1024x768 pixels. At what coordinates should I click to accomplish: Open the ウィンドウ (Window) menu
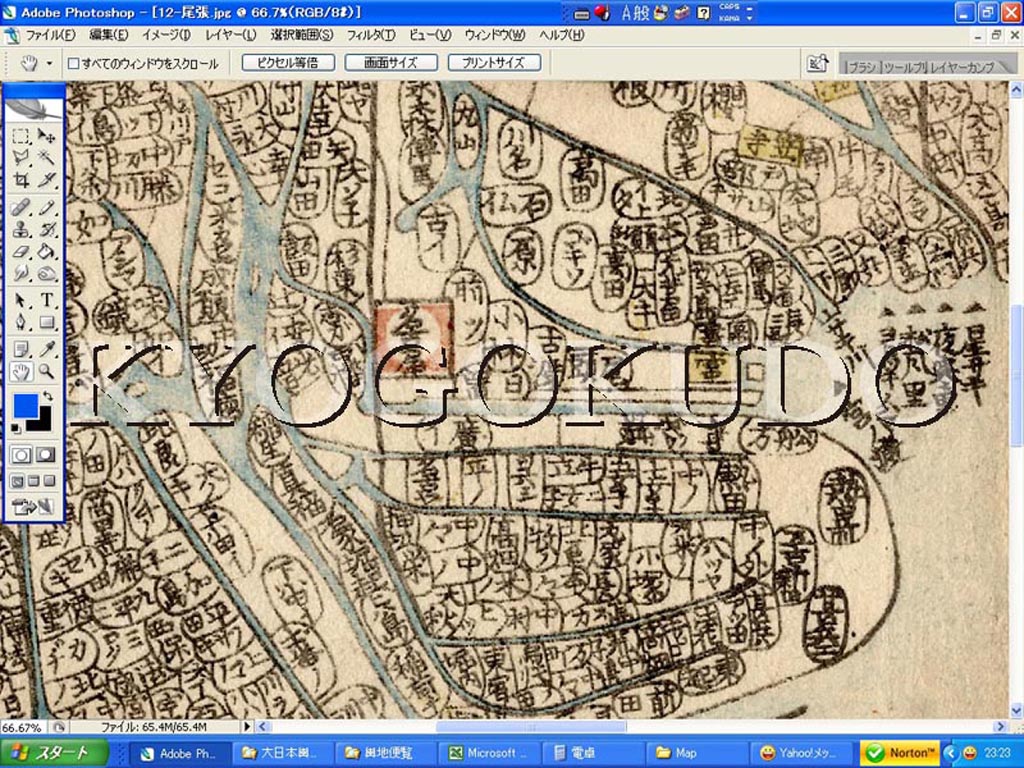[494, 35]
